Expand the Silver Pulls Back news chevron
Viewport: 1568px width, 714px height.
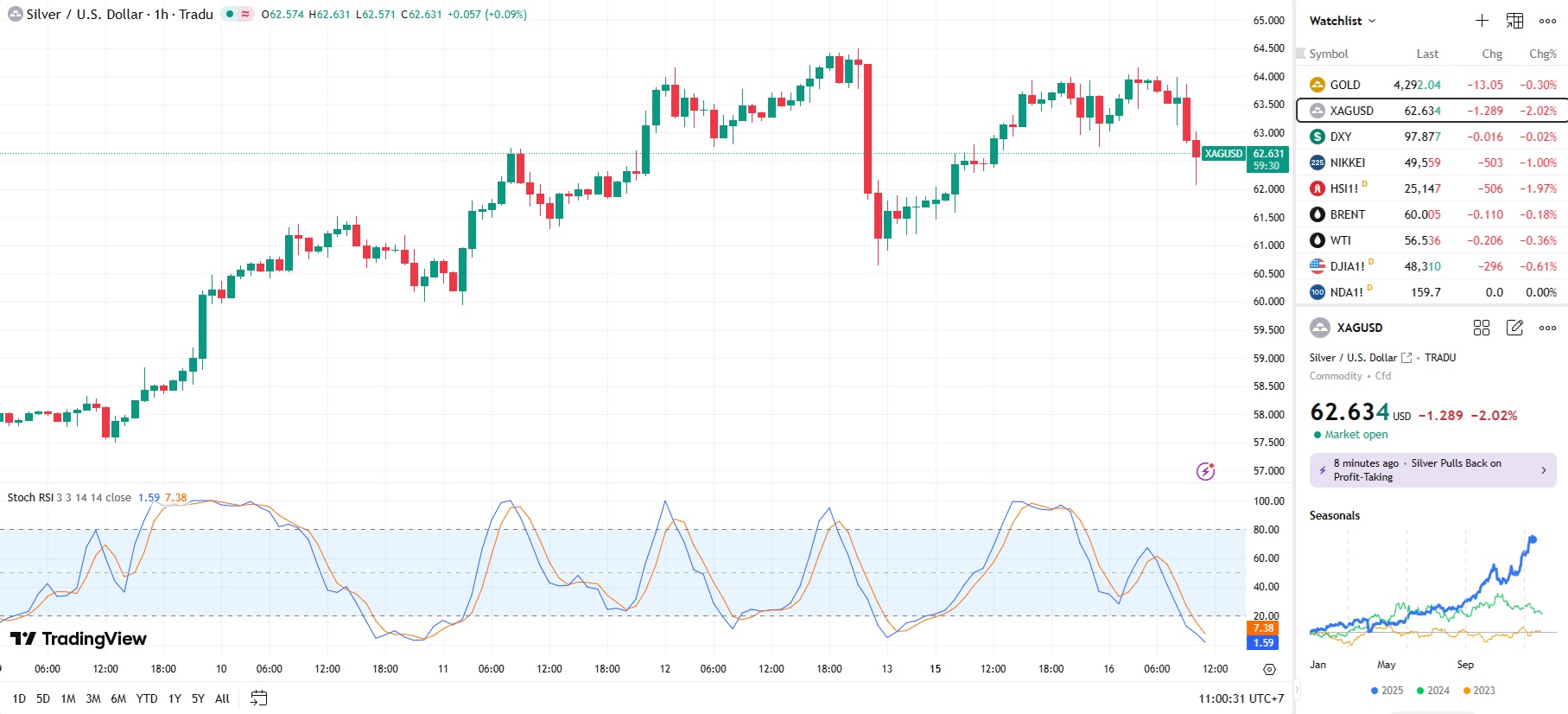pyautogui.click(x=1544, y=470)
